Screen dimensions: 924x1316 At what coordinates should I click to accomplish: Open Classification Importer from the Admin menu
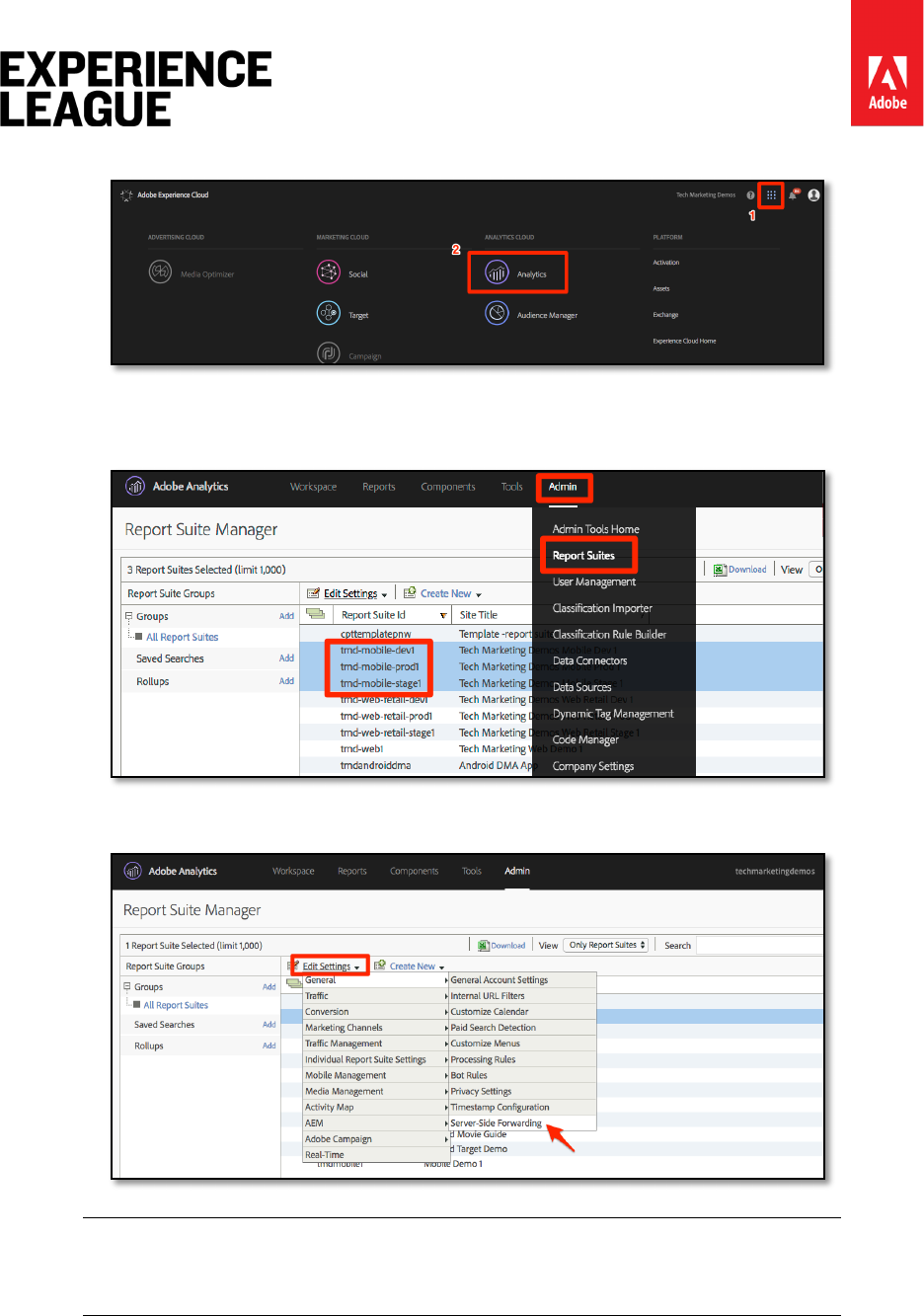tap(602, 608)
